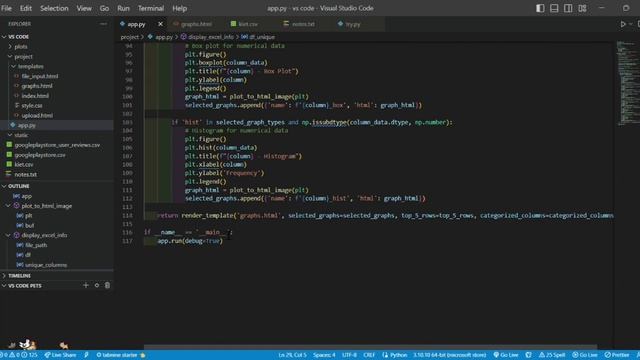This screenshot has width=640, height=360.
Task: Open graphs.html in explorer tree
Action: (37, 86)
